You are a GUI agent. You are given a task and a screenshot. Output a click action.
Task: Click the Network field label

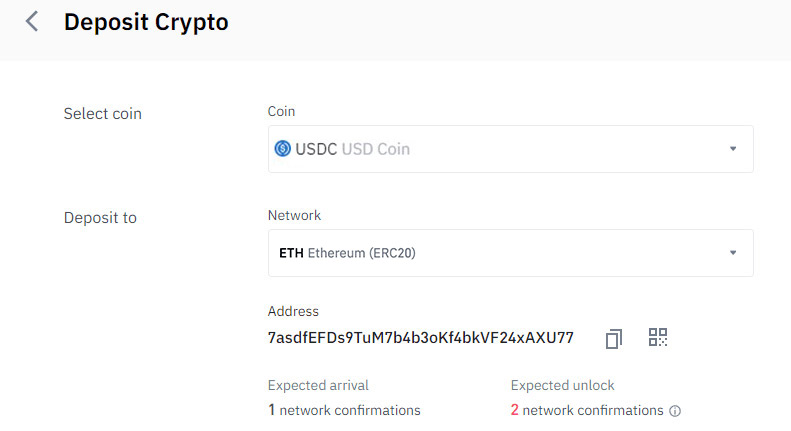pyautogui.click(x=295, y=215)
